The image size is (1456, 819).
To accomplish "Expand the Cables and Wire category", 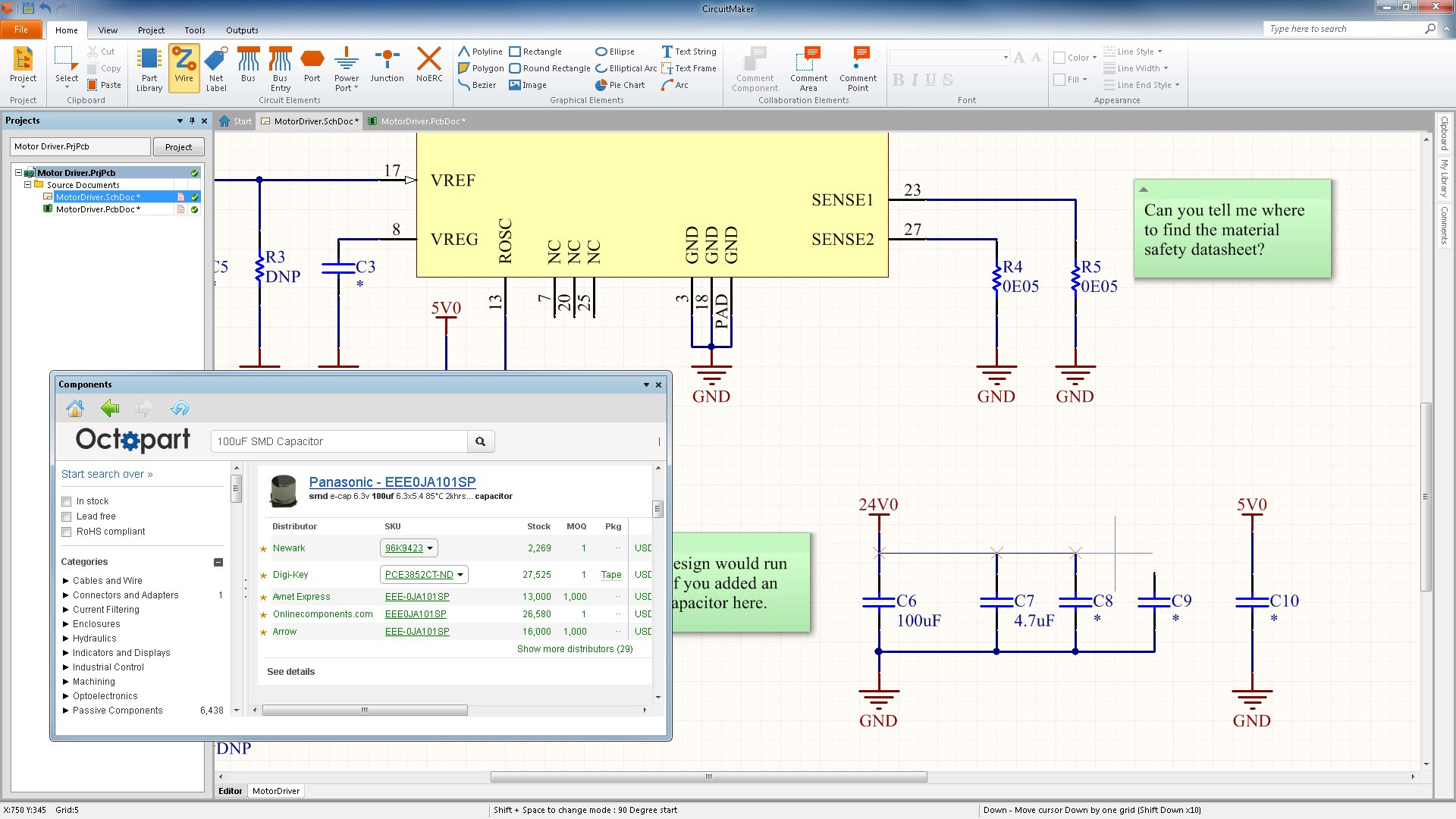I will (66, 581).
